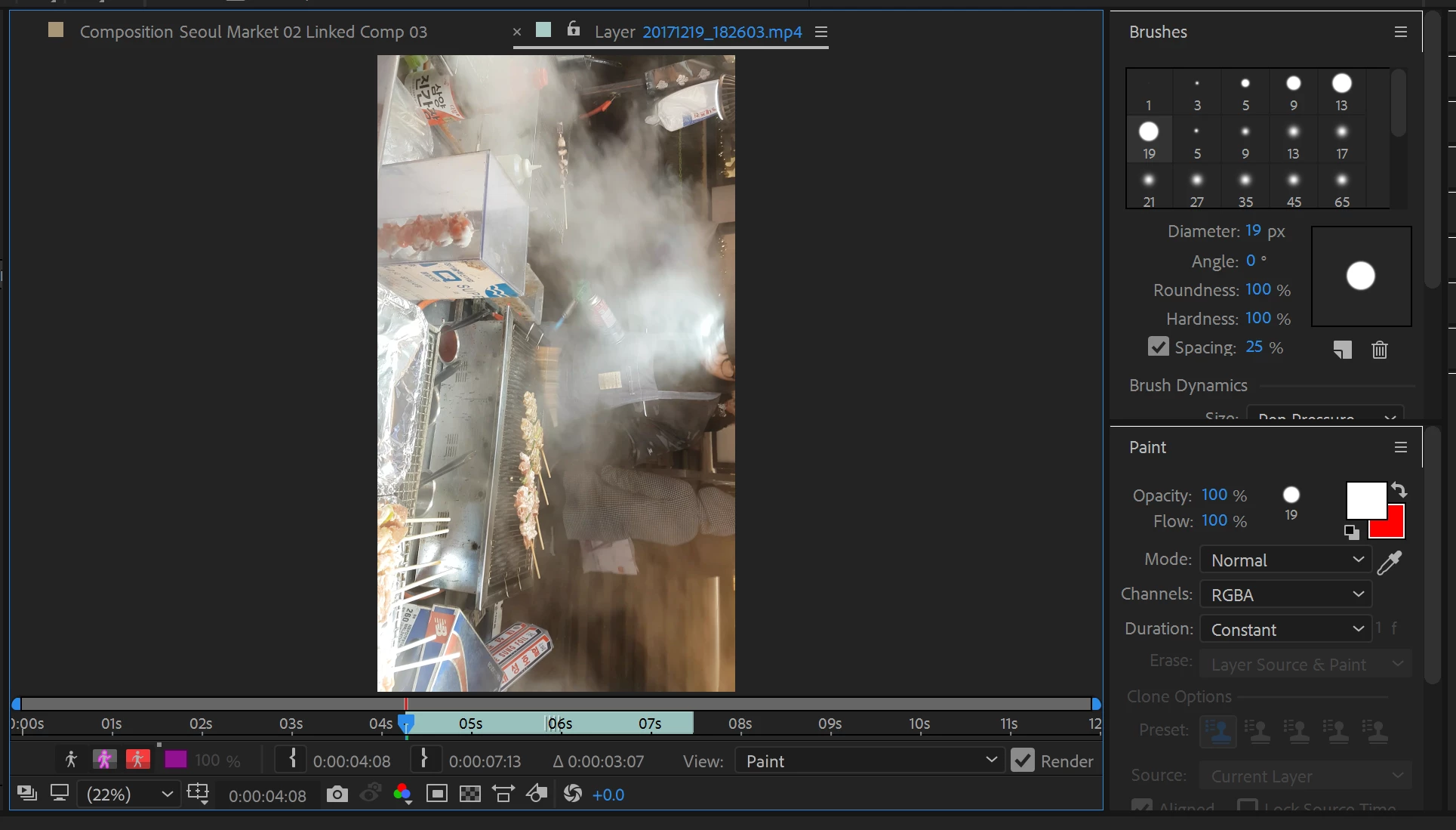The height and width of the screenshot is (830, 1456).
Task: Open the magnification 22% dropdown
Action: click(x=129, y=795)
